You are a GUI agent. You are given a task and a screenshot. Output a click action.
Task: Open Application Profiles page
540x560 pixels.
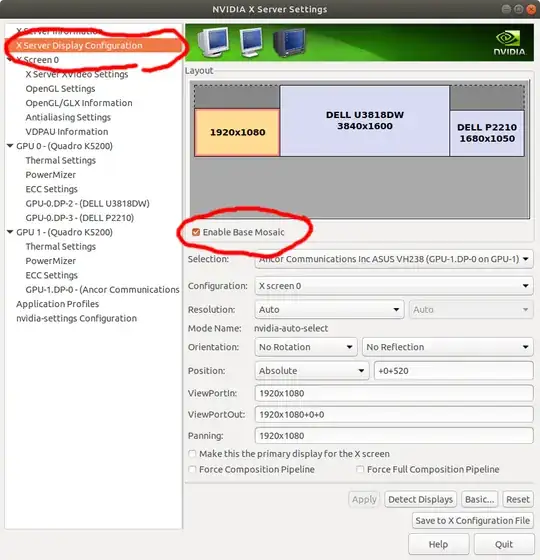tap(58, 304)
